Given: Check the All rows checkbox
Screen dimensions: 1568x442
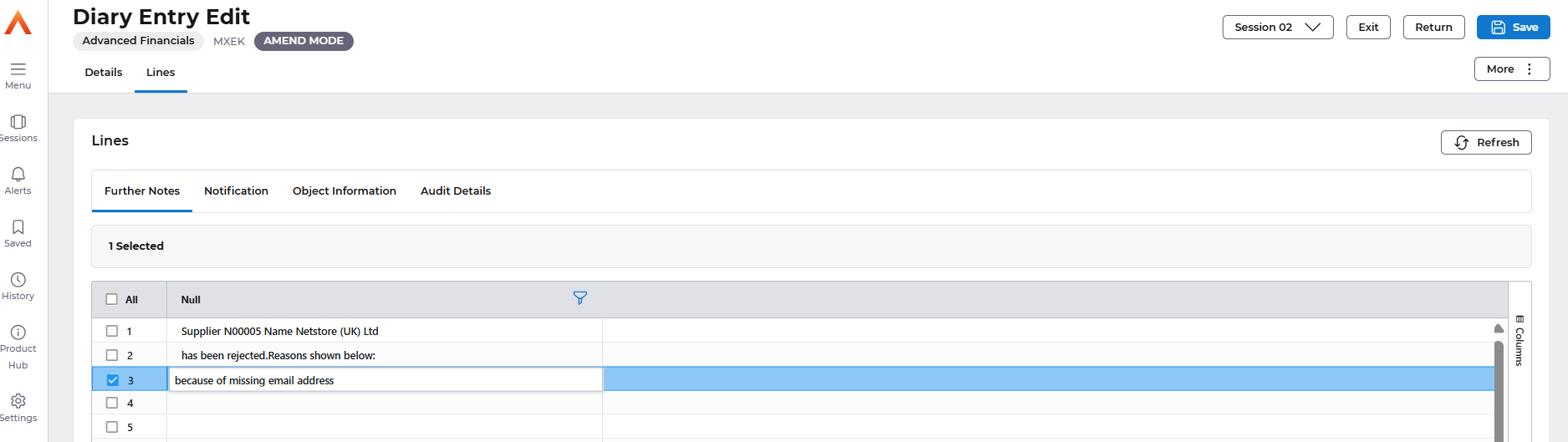Looking at the screenshot, I should tap(112, 299).
